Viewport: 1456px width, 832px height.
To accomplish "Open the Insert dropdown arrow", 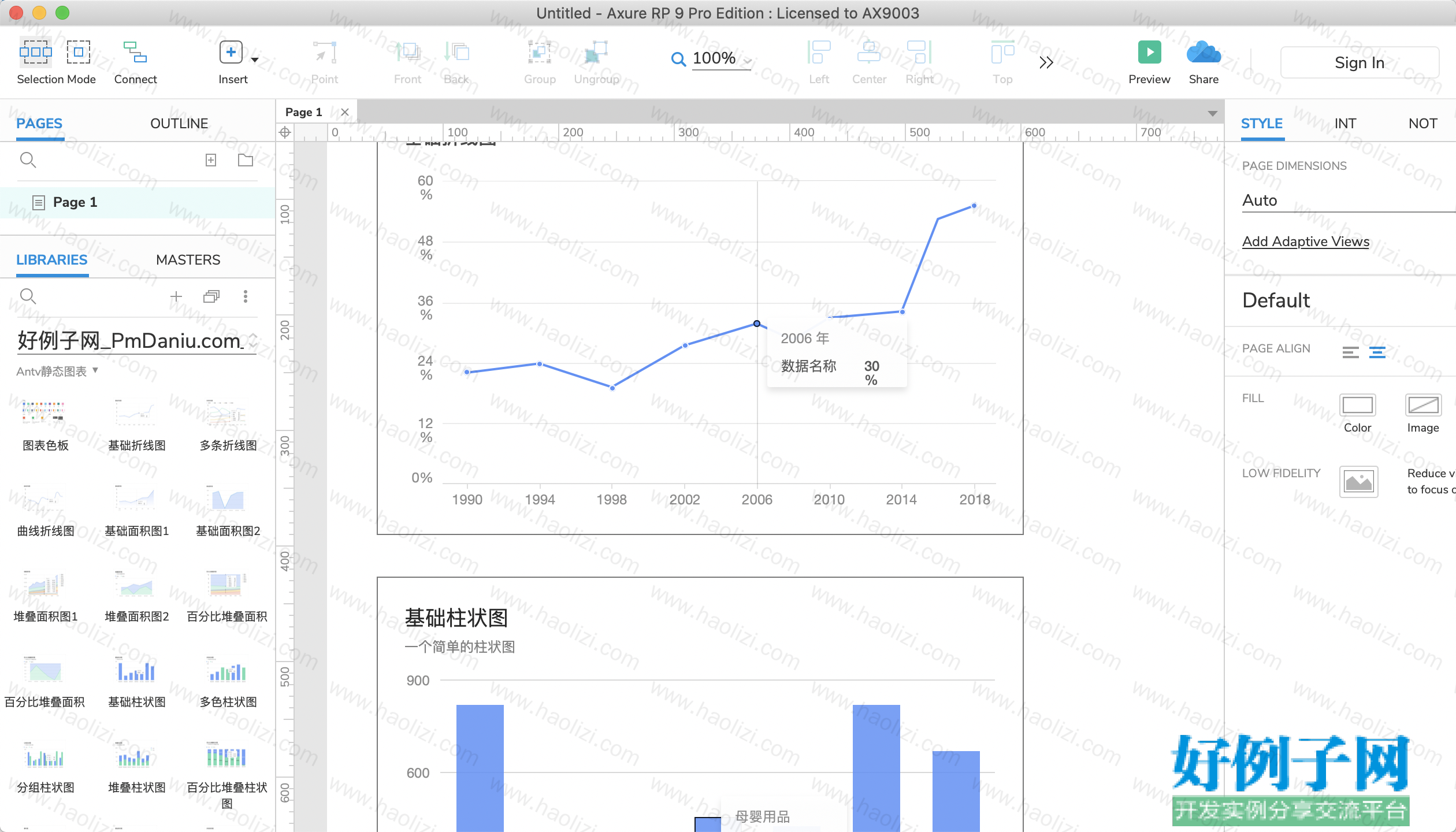I will coord(254,60).
